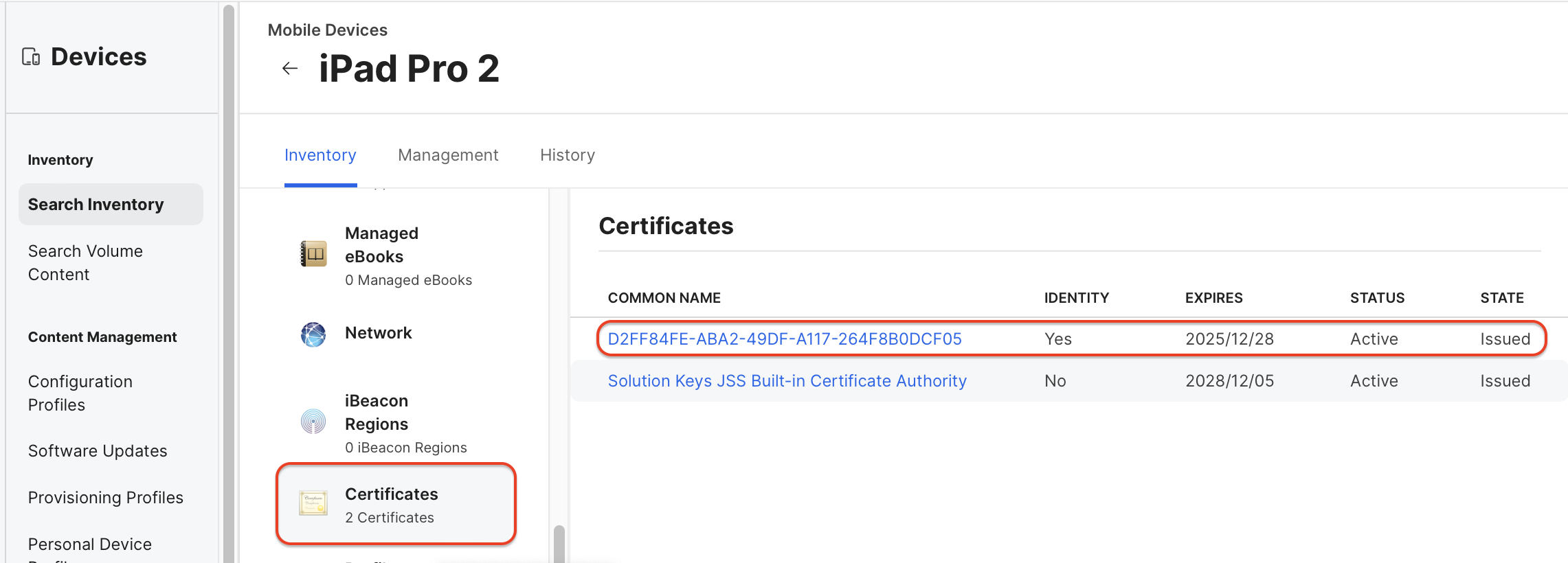Click the Mobile Devices breadcrumb
Viewport: 1568px width, 563px height.
pyautogui.click(x=328, y=30)
